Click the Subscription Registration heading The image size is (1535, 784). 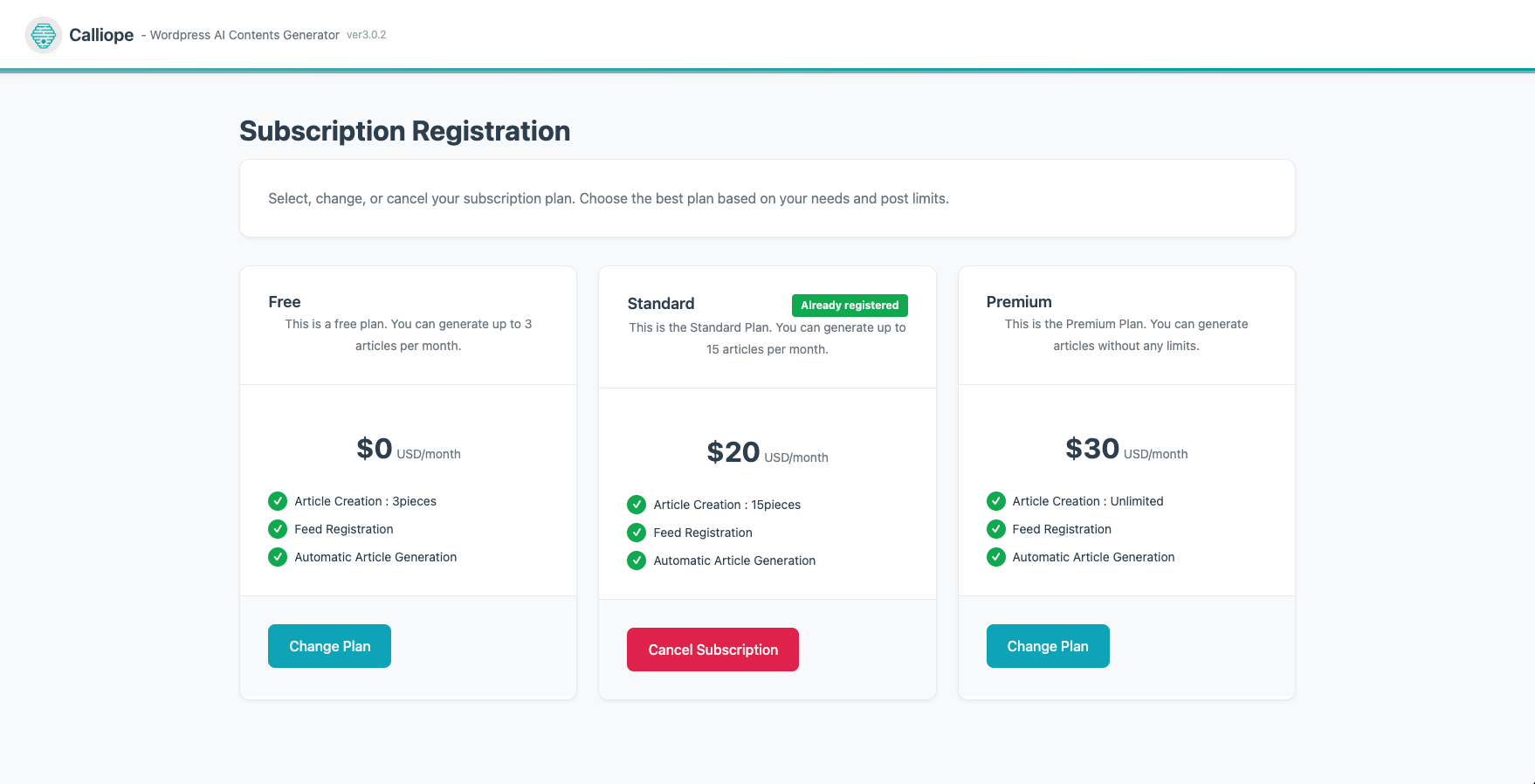[404, 131]
